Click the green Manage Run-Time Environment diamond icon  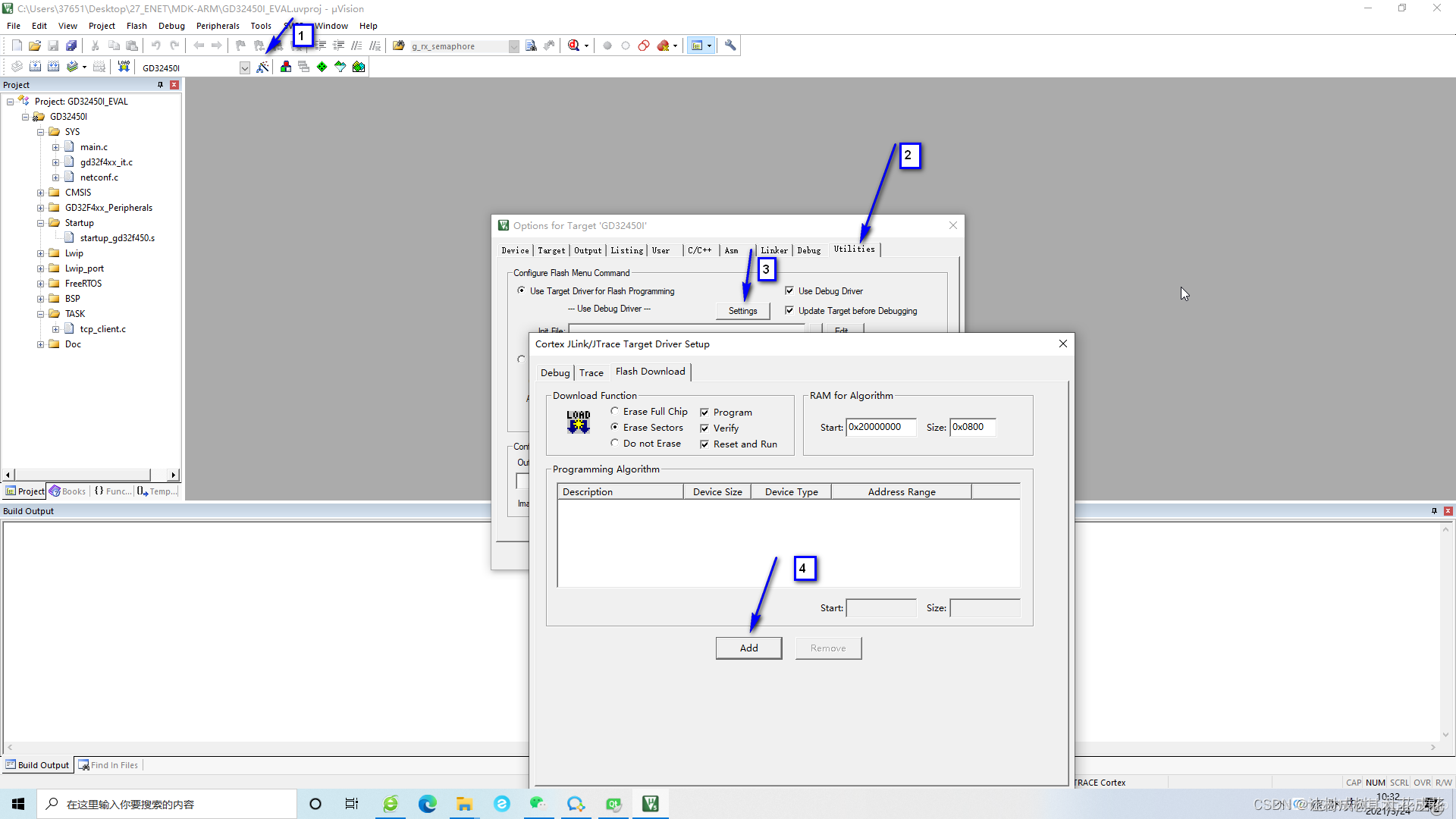tap(322, 67)
